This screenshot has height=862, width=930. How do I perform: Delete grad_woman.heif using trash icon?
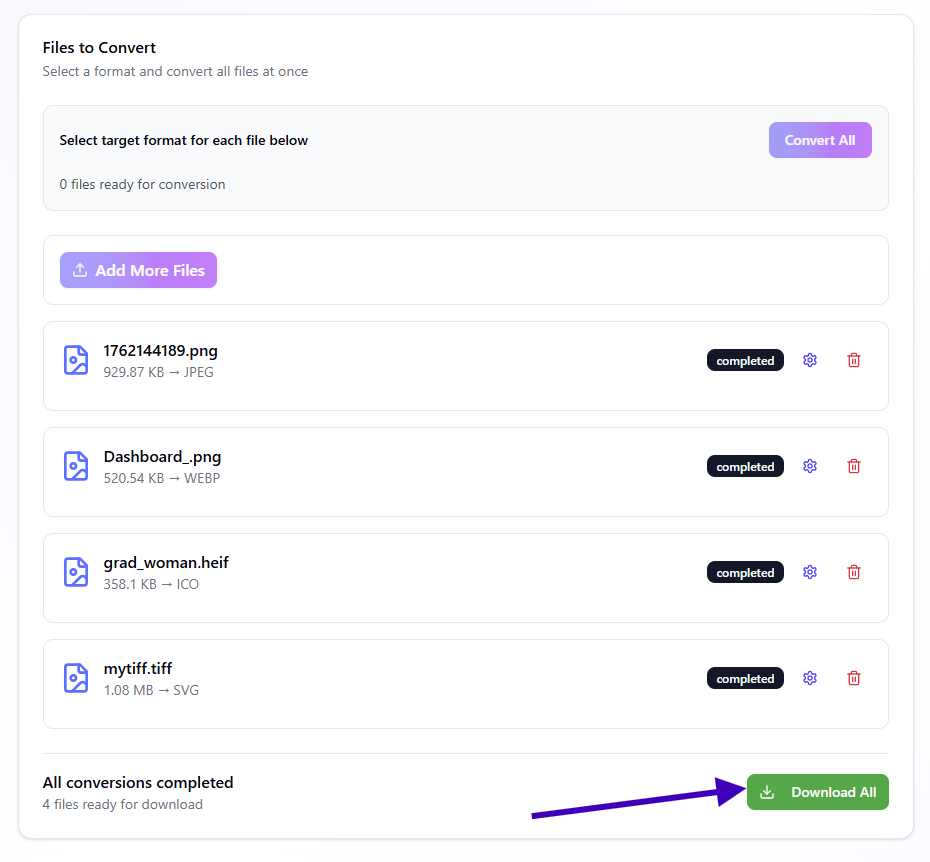854,572
